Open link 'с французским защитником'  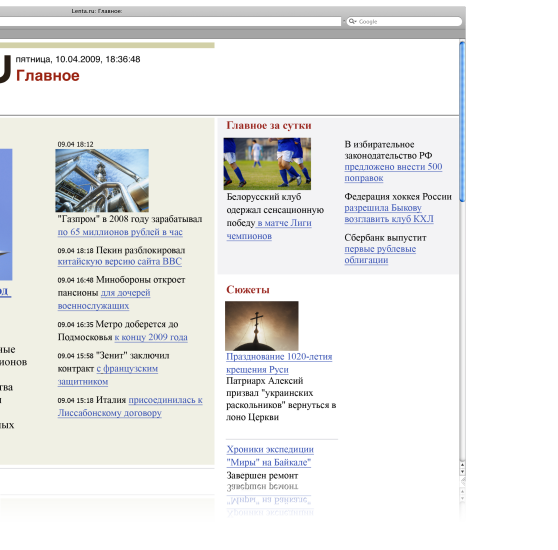pos(108,375)
